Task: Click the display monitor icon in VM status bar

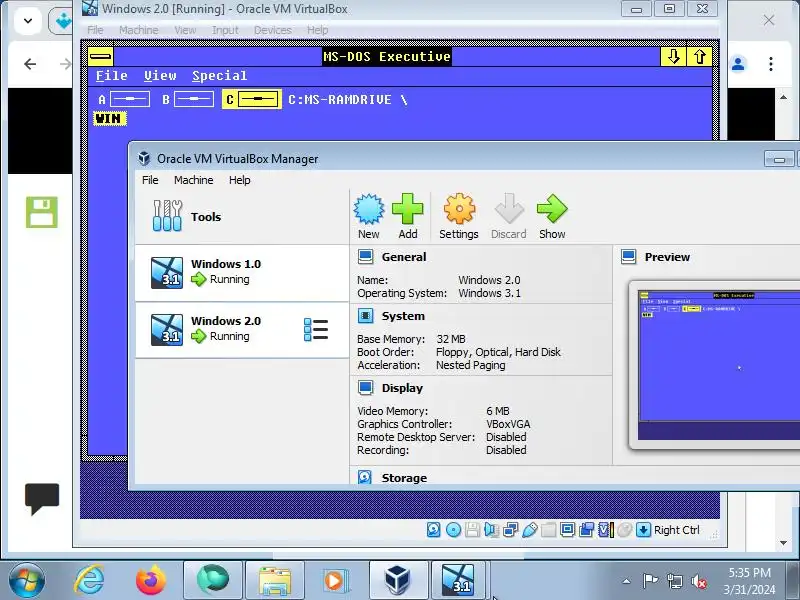Action: 567,530
